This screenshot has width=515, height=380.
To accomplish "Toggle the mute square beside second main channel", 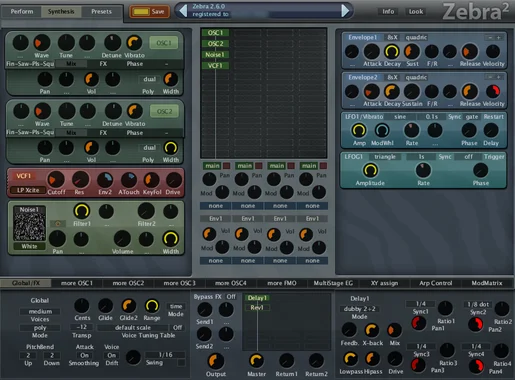I will (259, 166).
